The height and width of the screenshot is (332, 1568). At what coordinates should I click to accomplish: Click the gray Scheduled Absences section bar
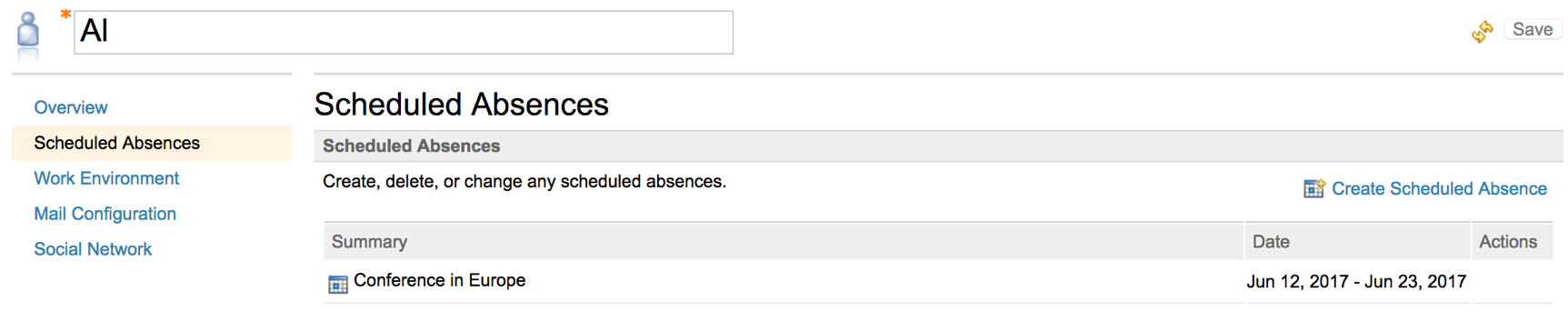point(938,146)
